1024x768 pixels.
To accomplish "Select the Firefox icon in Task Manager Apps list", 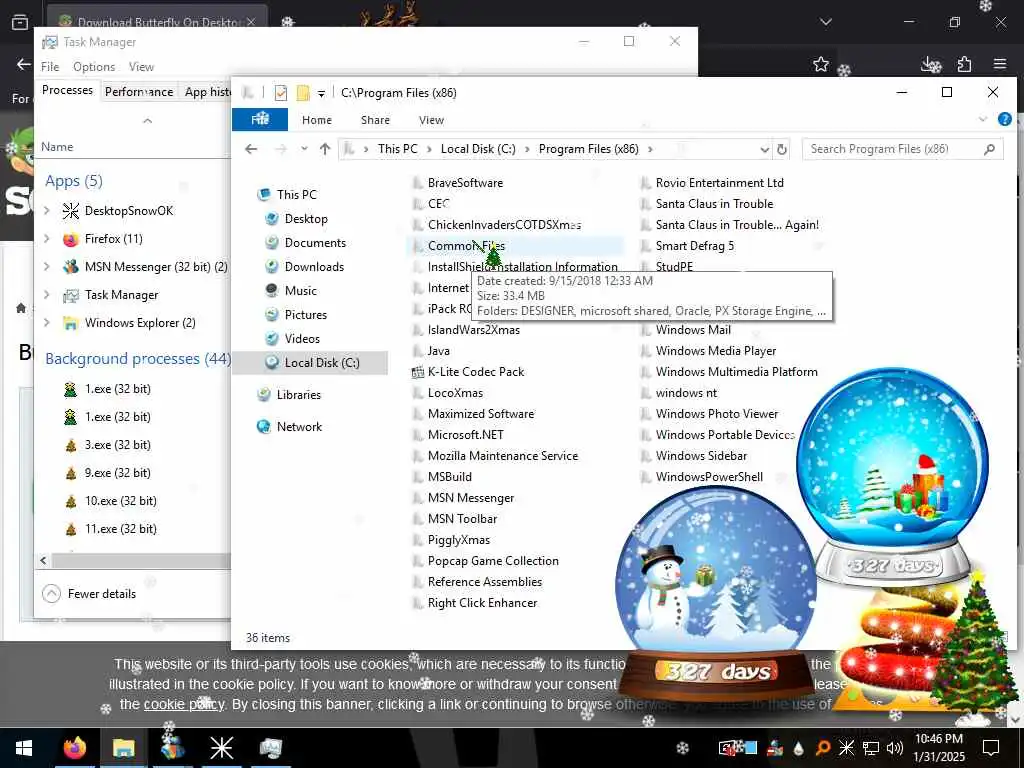I will pyautogui.click(x=71, y=239).
